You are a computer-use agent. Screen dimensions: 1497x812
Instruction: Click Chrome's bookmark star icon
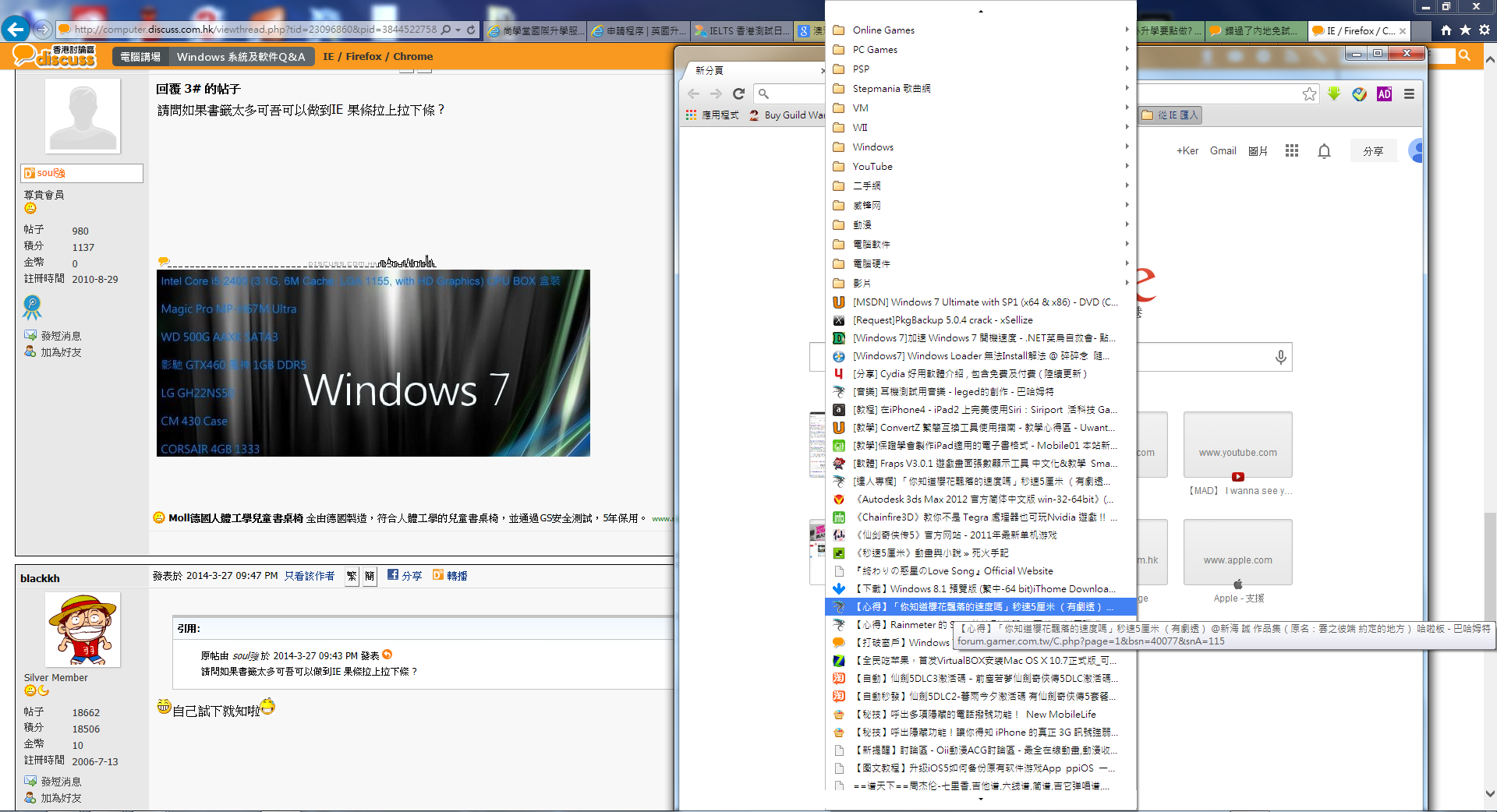pos(1309,94)
